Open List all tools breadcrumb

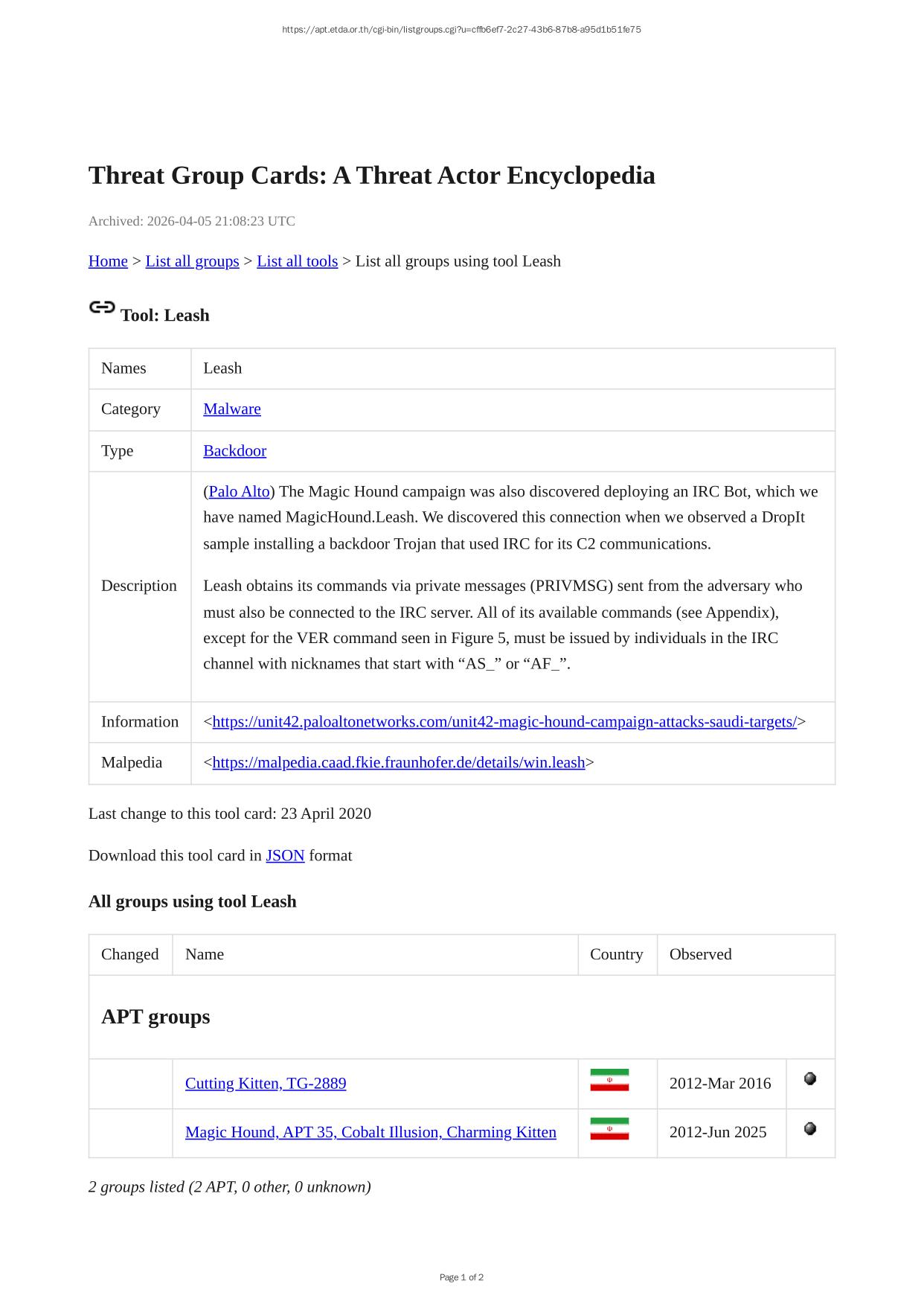click(297, 261)
